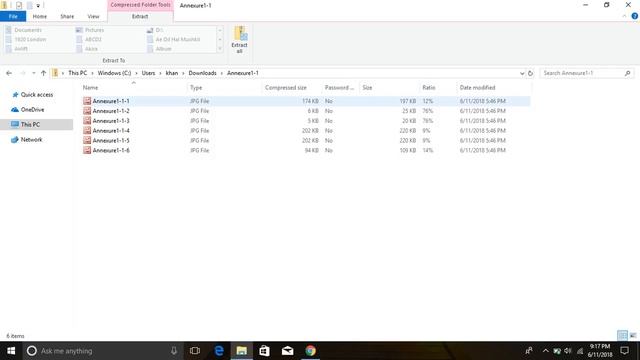The height and width of the screenshot is (360, 640).
Task: Click khan in the address path
Action: (172, 73)
